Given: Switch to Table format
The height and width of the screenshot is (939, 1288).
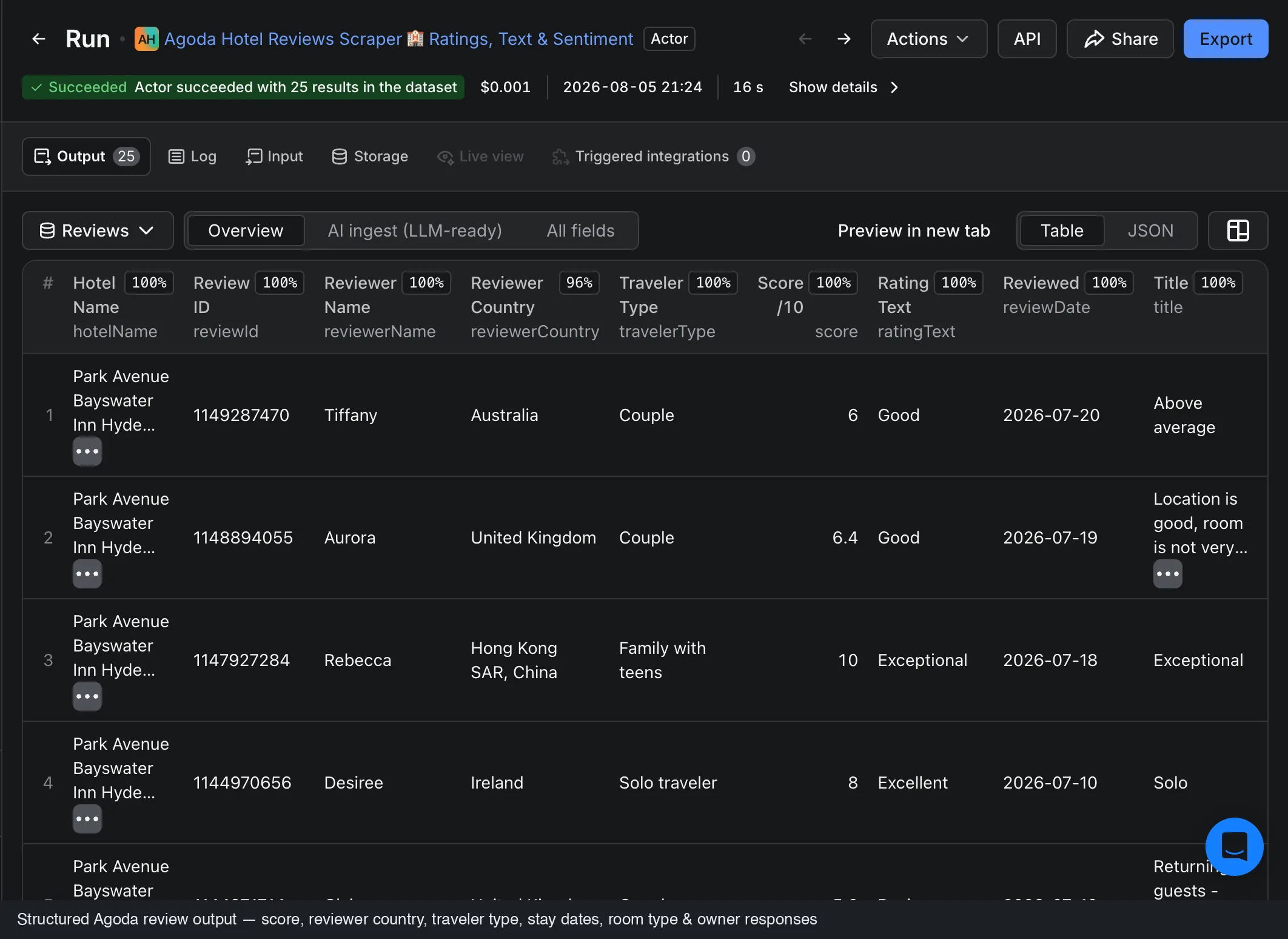Looking at the screenshot, I should (1062, 231).
